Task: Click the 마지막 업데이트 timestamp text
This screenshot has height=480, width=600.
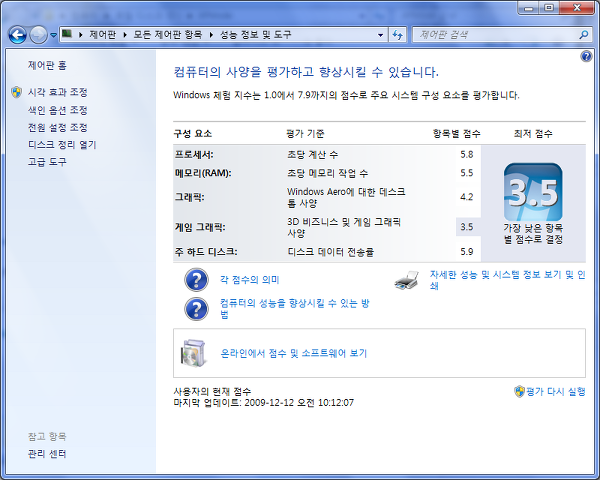Action: (264, 403)
